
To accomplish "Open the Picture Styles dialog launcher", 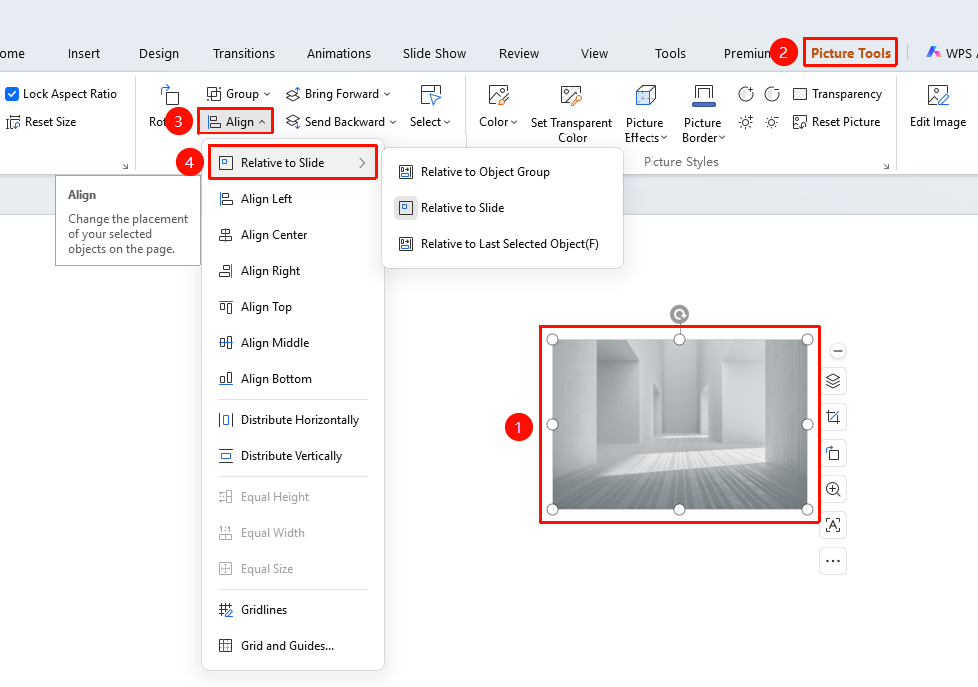I will 886,166.
